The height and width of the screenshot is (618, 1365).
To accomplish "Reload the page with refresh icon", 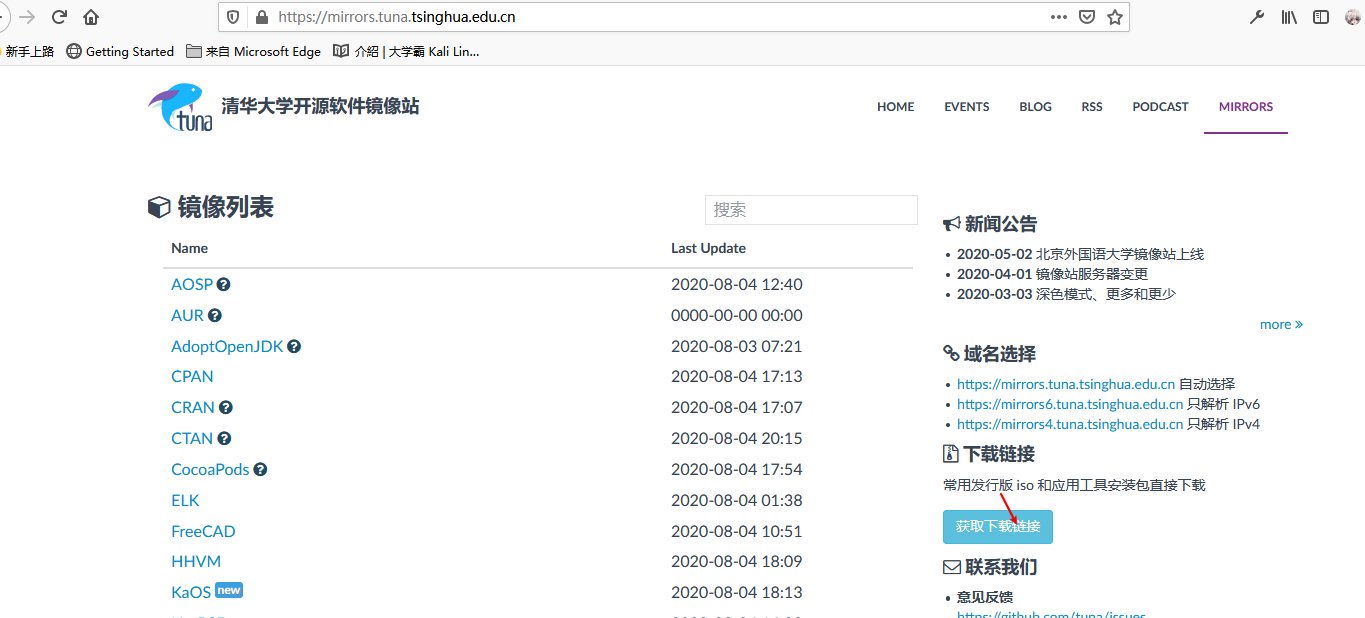I will tap(59, 17).
